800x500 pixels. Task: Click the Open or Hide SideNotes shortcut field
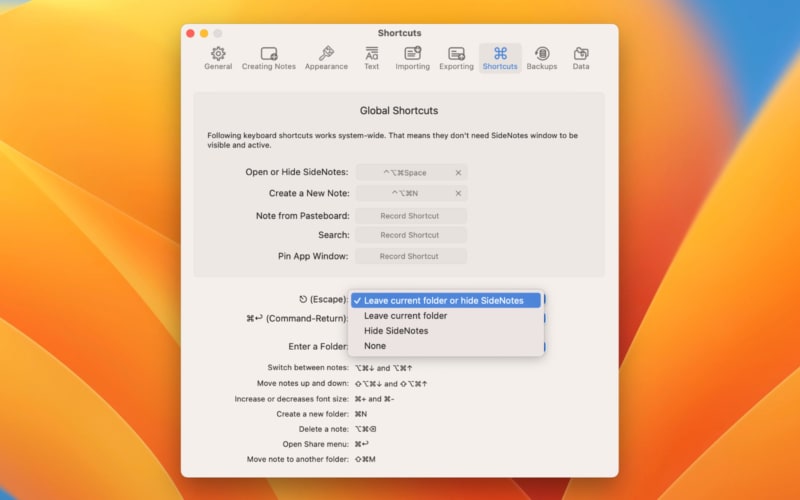(411, 173)
